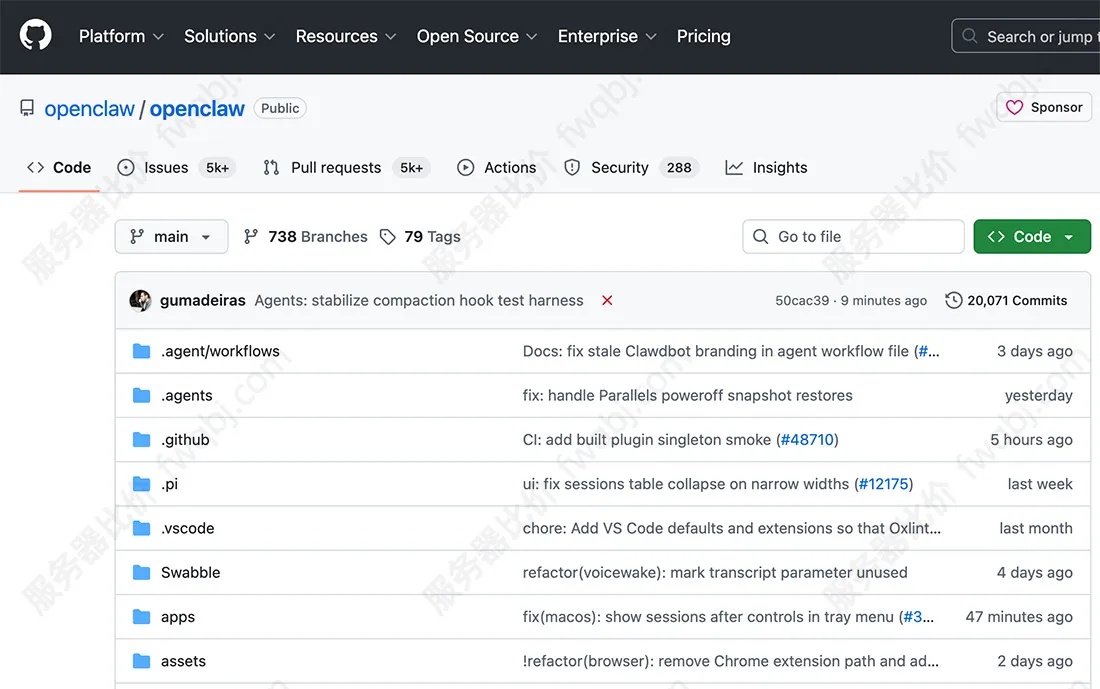
Task: Click the GitHub octocat logo
Action: pyautogui.click(x=36, y=36)
